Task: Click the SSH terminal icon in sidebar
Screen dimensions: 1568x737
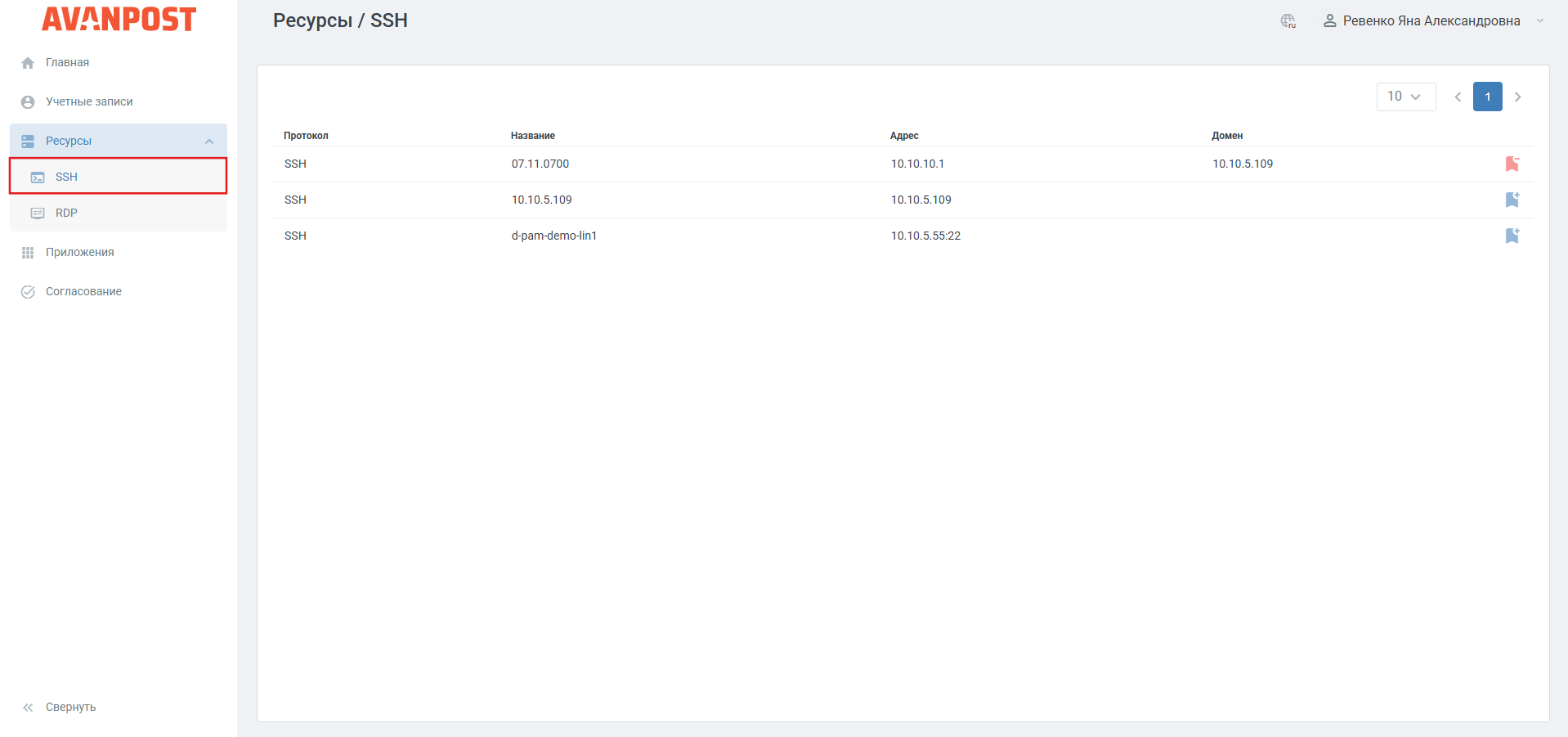Action: tap(38, 178)
